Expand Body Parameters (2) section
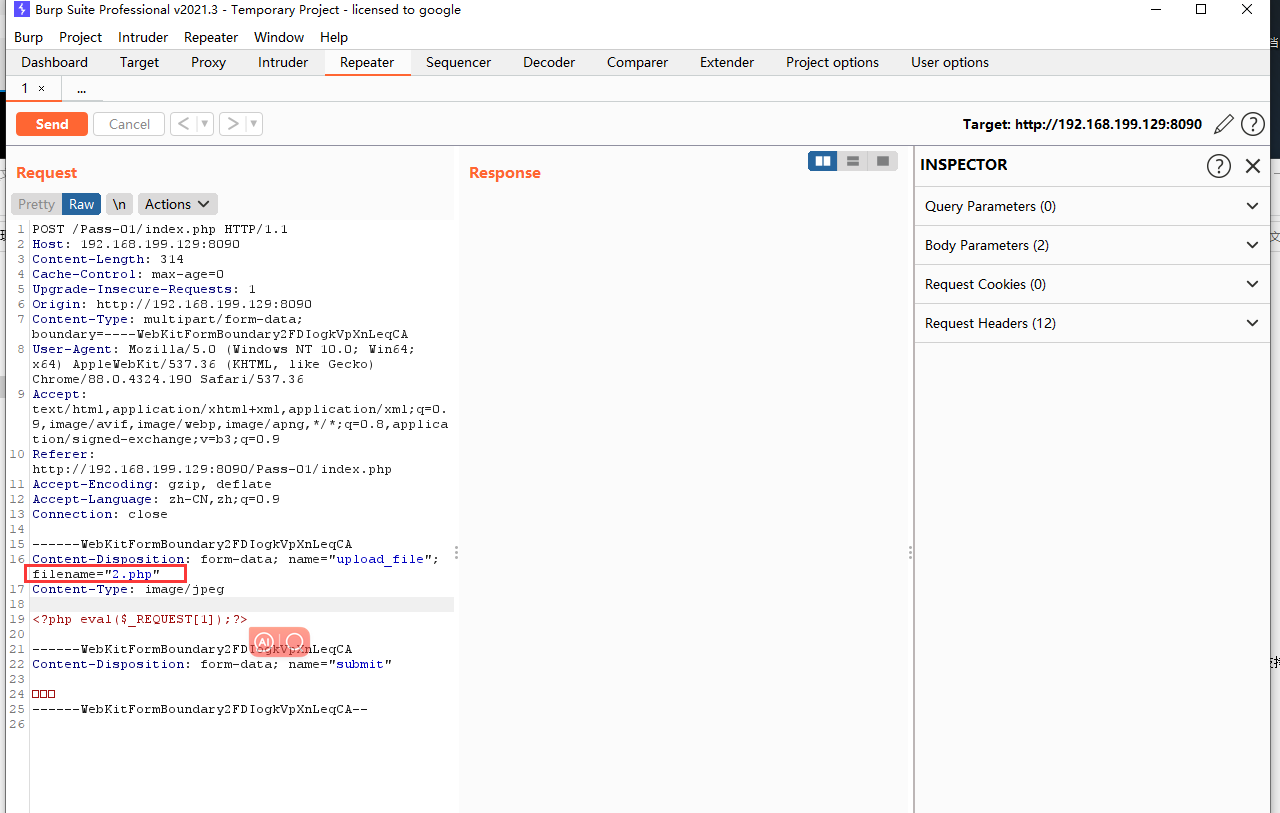Image resolution: width=1280 pixels, height=813 pixels. pos(1091,245)
